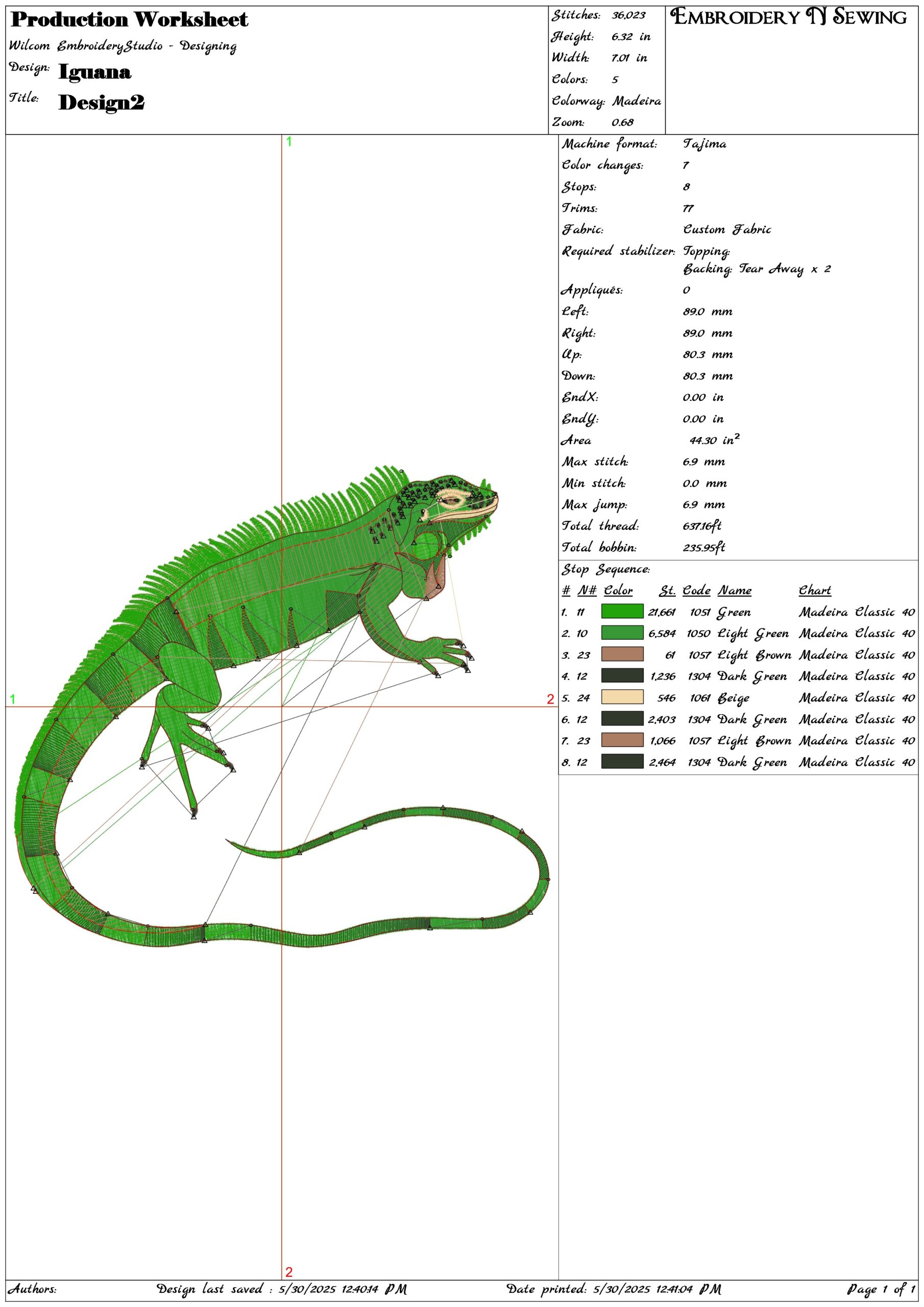924x1307 pixels.
Task: Select the Dark Green swatch in row 4
Action: [x=622, y=675]
